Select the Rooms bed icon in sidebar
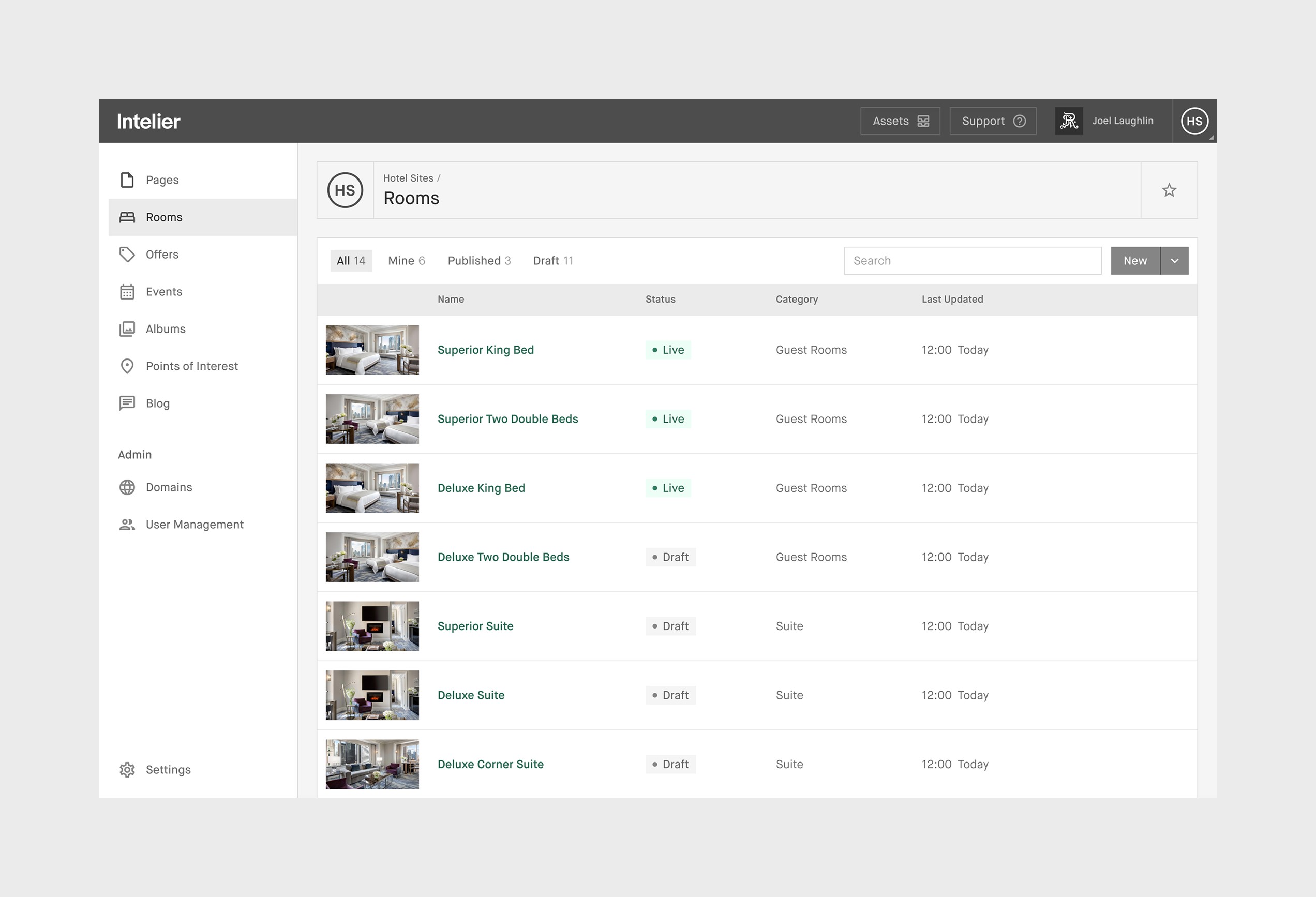 [127, 217]
